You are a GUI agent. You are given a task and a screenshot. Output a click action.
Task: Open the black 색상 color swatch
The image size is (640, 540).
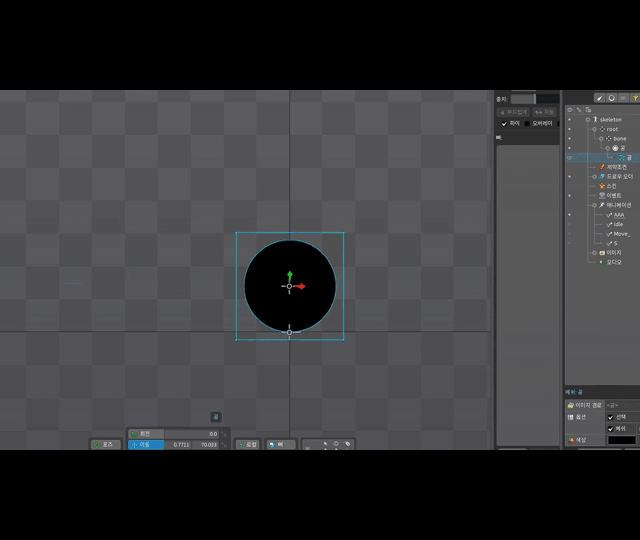[622, 440]
